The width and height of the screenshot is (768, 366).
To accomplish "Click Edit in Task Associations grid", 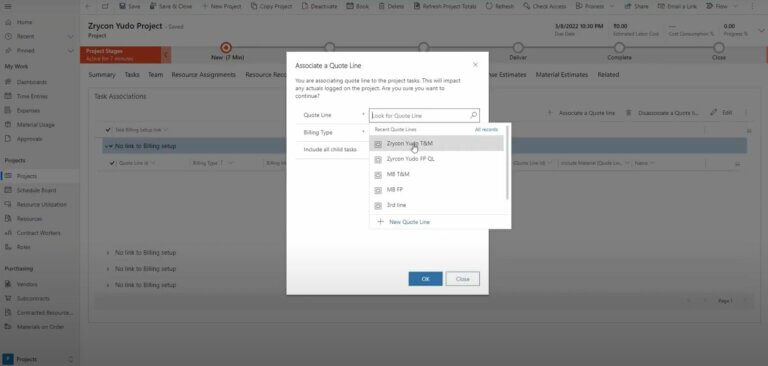I will 722,113.
